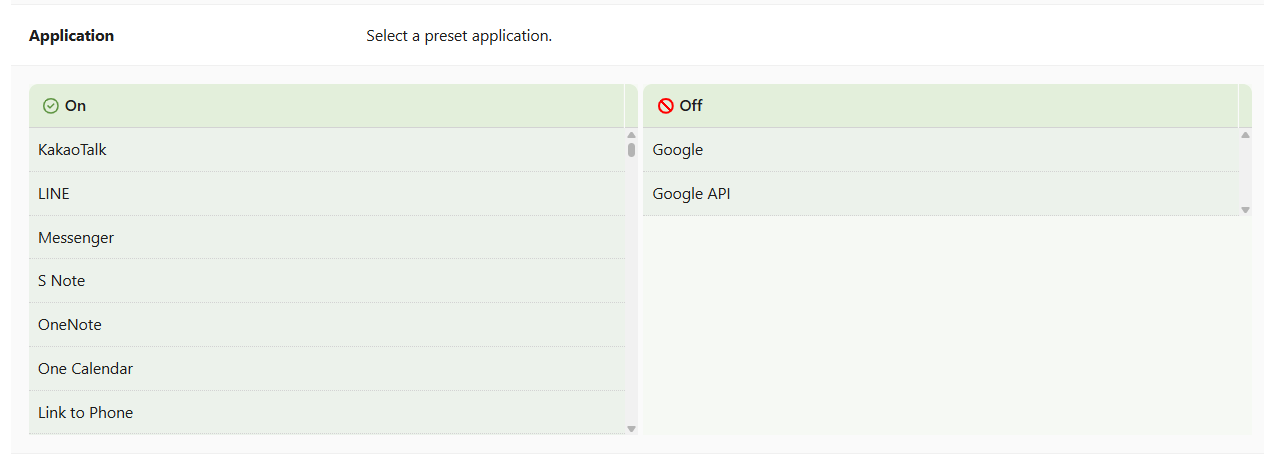Click the Application section label
The image size is (1264, 456).
click(71, 36)
